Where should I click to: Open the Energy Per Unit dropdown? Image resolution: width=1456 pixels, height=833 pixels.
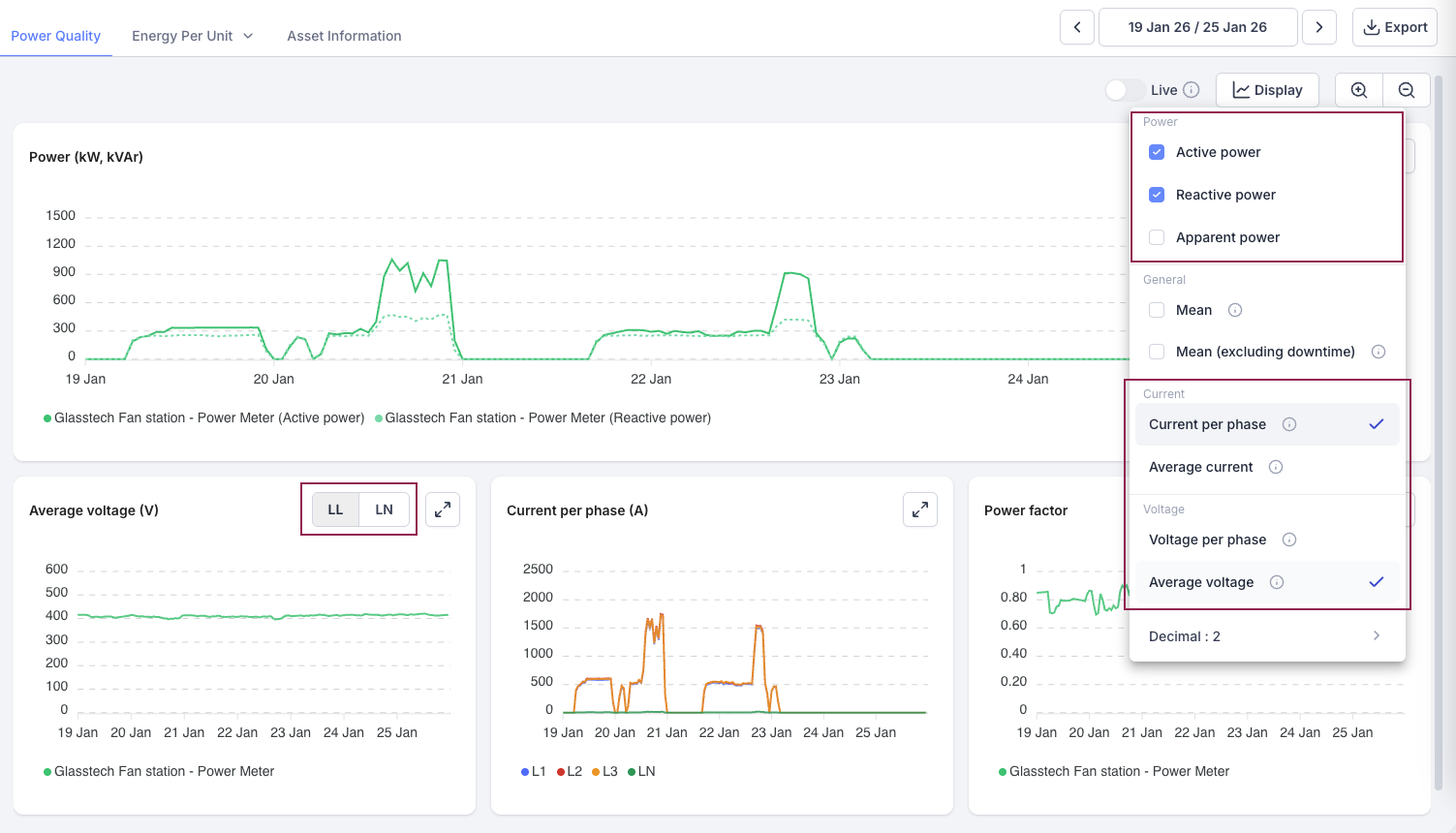(192, 36)
